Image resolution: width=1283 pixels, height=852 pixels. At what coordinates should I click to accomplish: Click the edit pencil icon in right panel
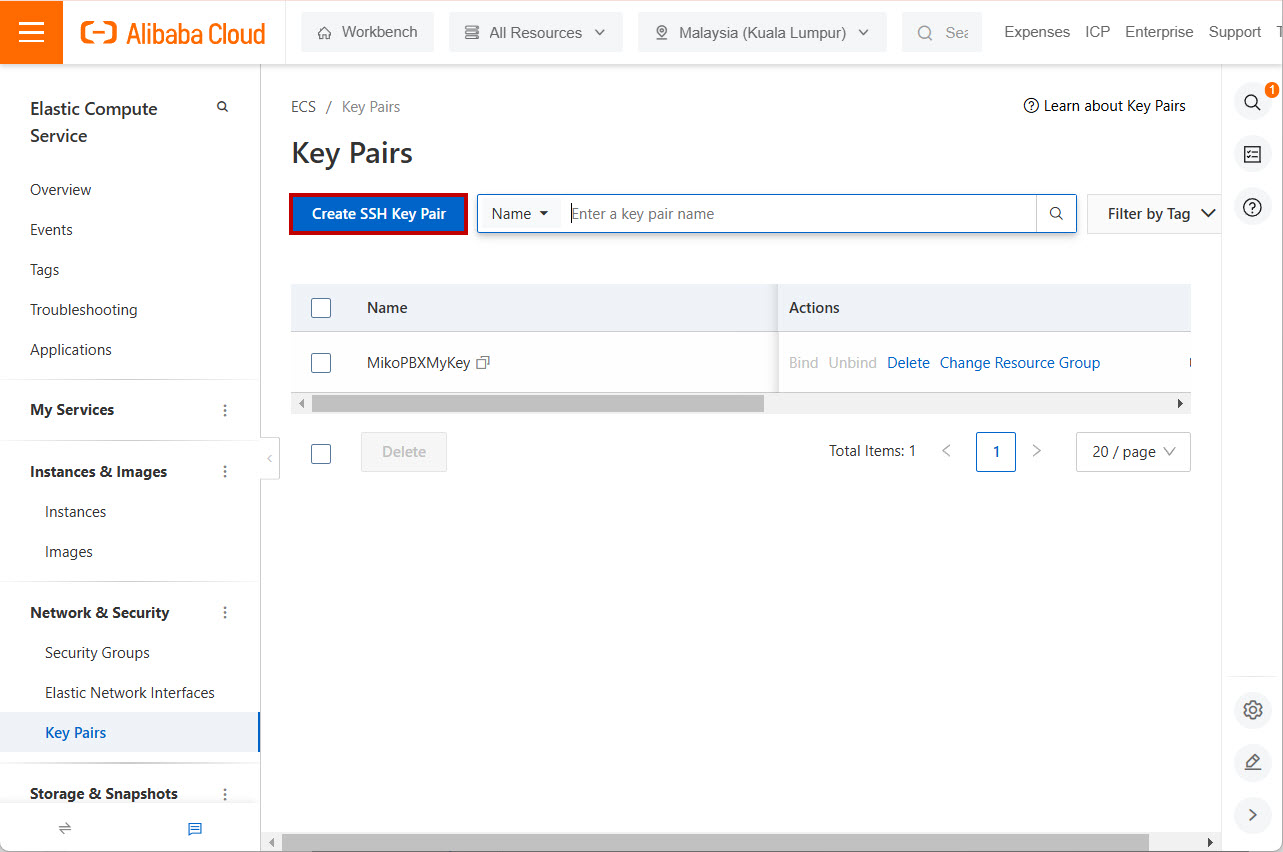pos(1252,762)
